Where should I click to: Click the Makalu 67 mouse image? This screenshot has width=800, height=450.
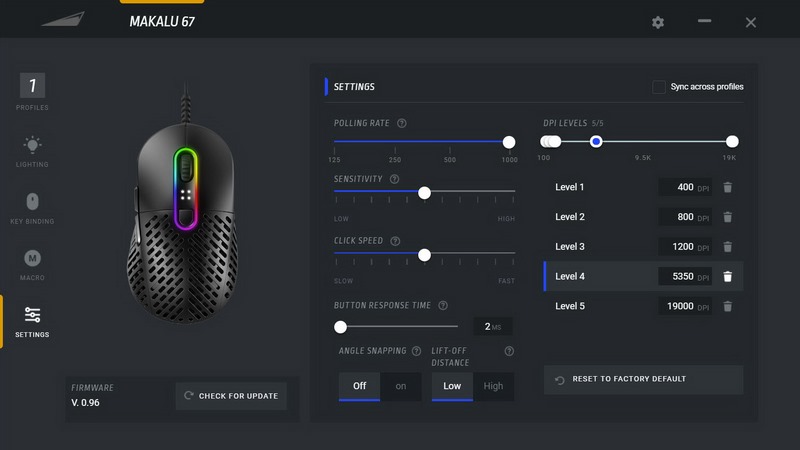pos(183,204)
